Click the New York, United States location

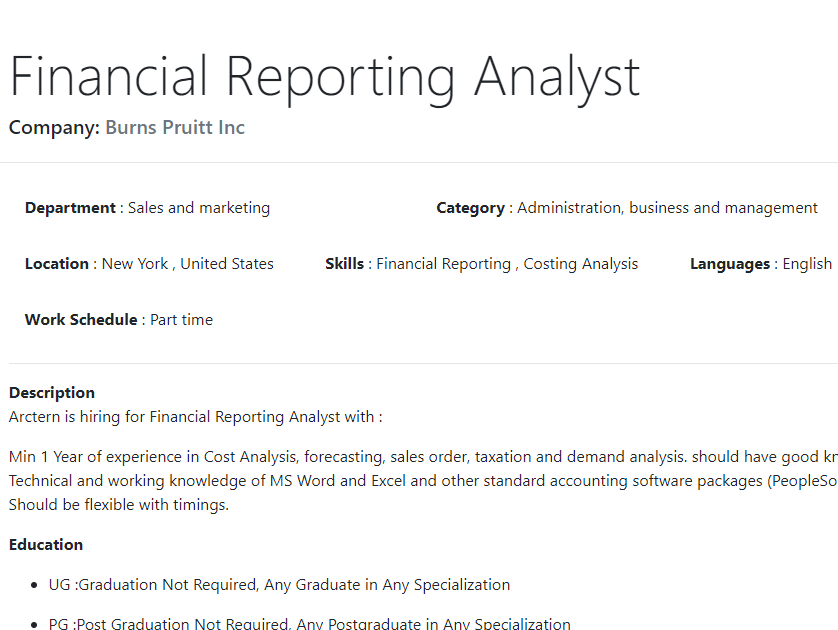(188, 264)
